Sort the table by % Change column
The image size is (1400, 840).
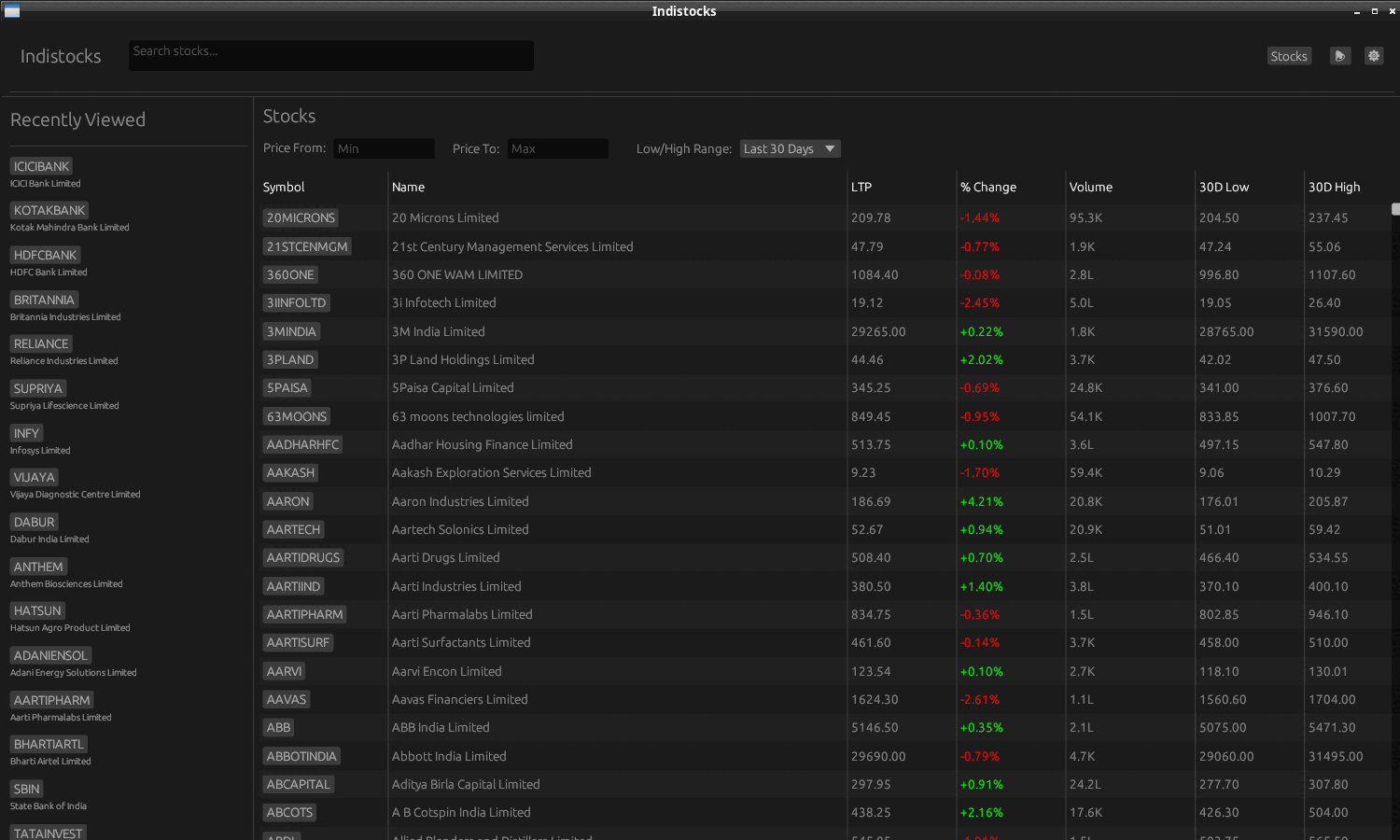(988, 187)
